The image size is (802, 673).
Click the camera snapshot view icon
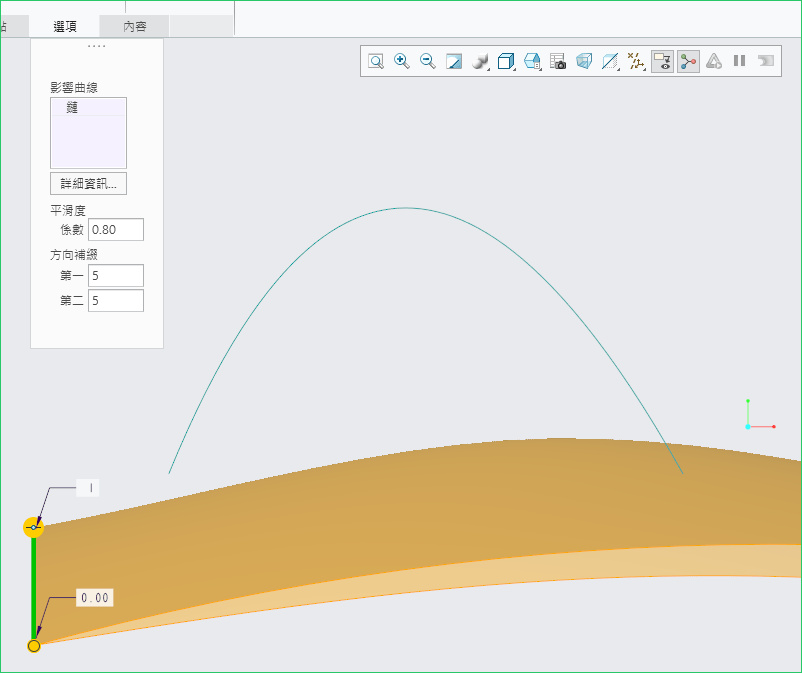(558, 61)
